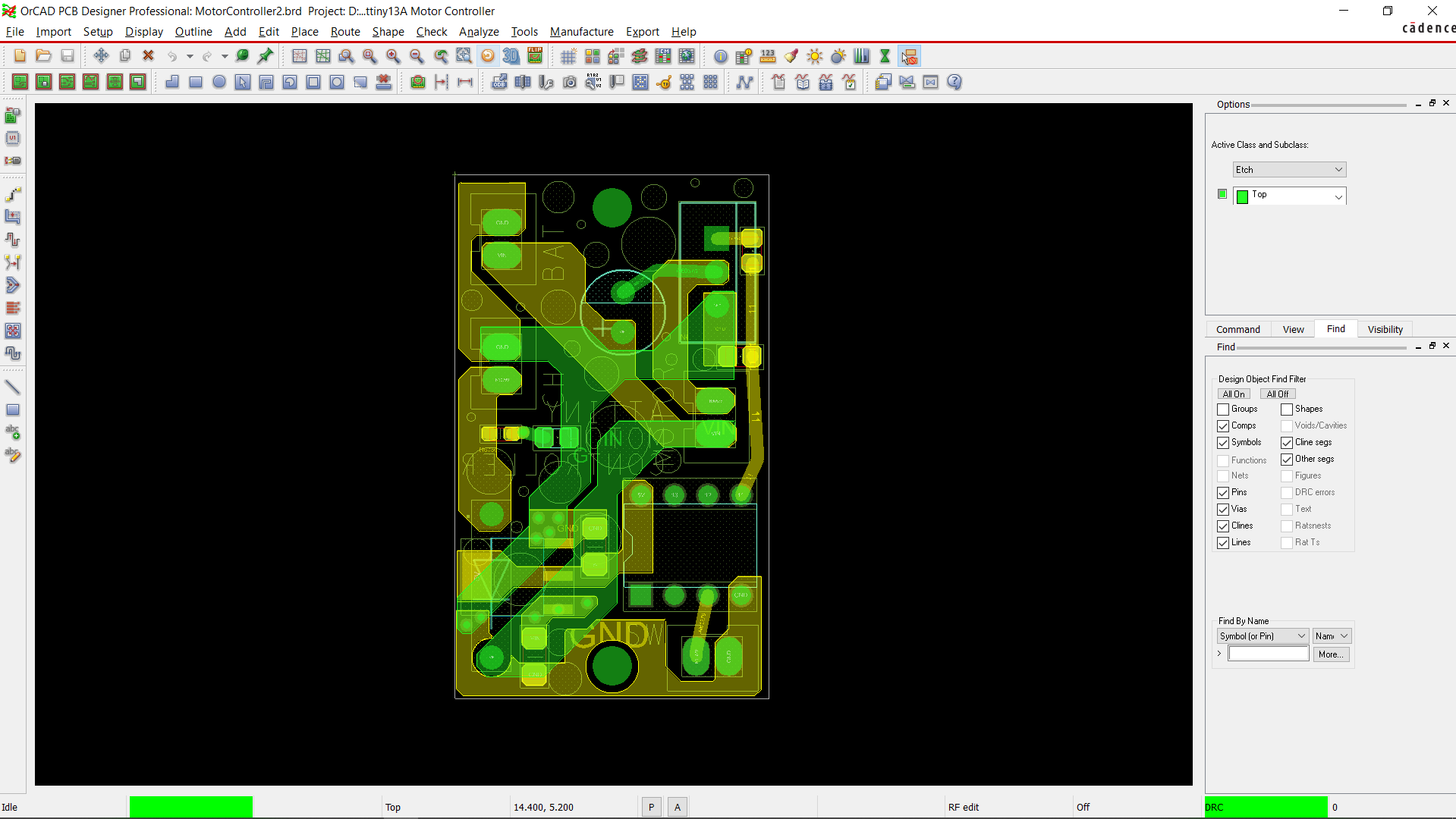Click the All On button

click(1234, 394)
